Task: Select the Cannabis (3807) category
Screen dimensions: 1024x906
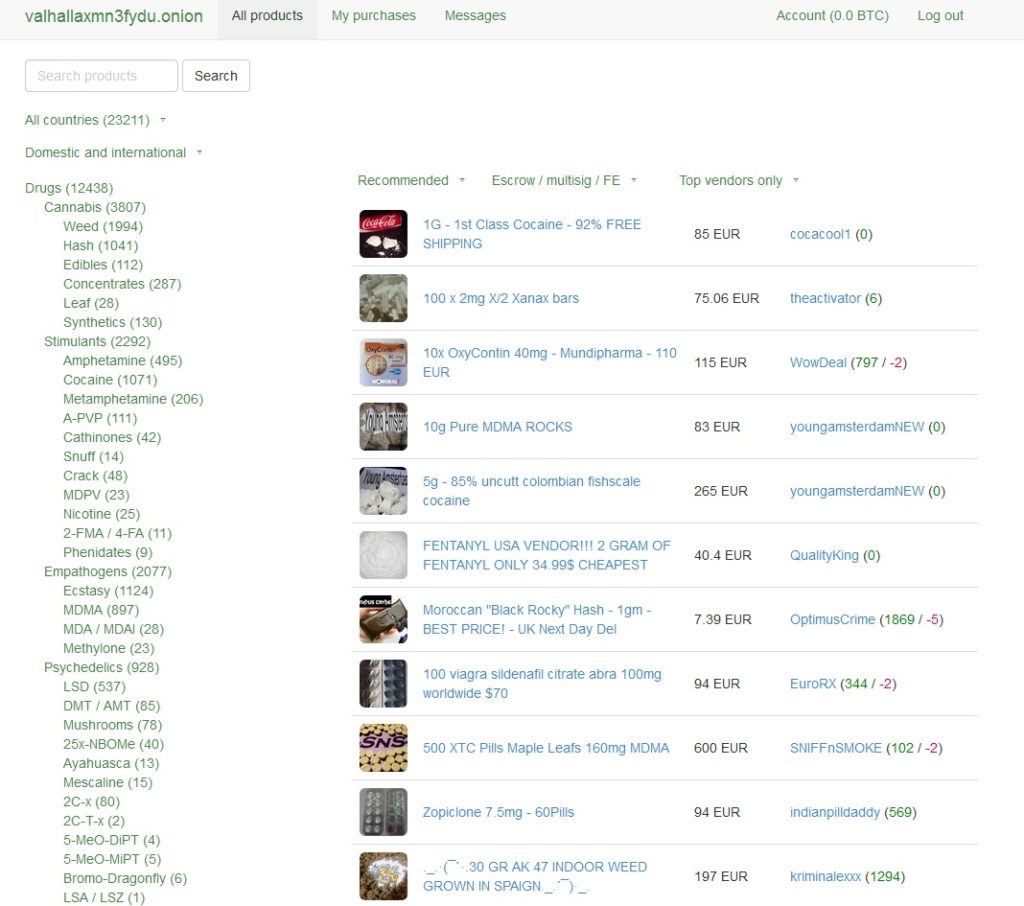Action: tap(95, 207)
